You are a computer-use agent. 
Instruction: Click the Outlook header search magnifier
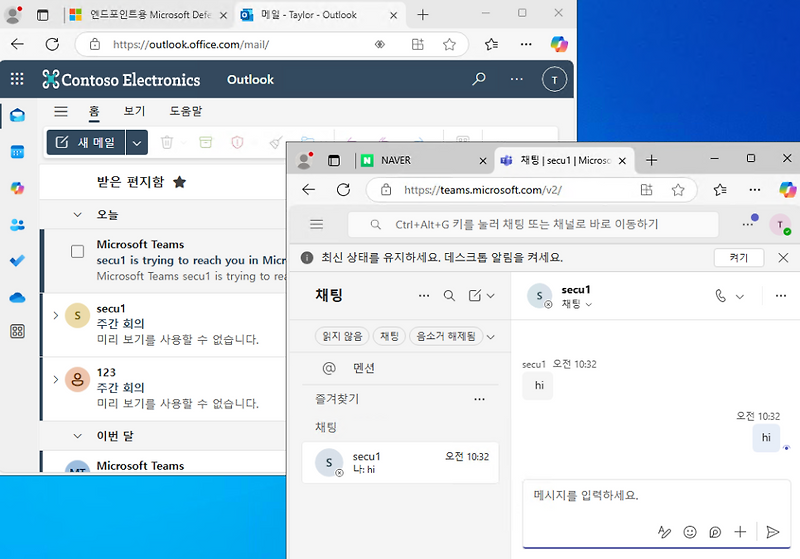point(479,79)
